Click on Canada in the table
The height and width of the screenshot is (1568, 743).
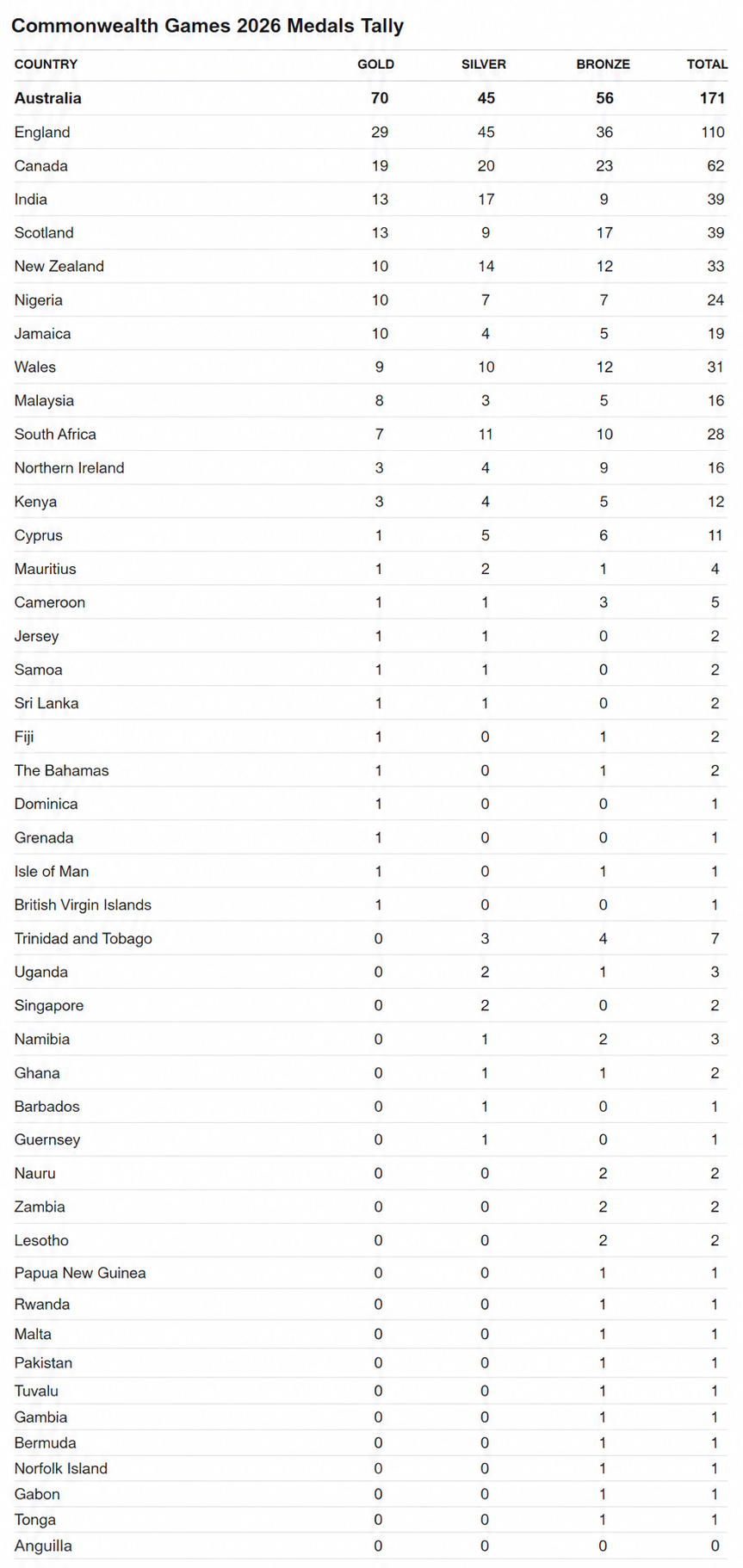pos(41,165)
